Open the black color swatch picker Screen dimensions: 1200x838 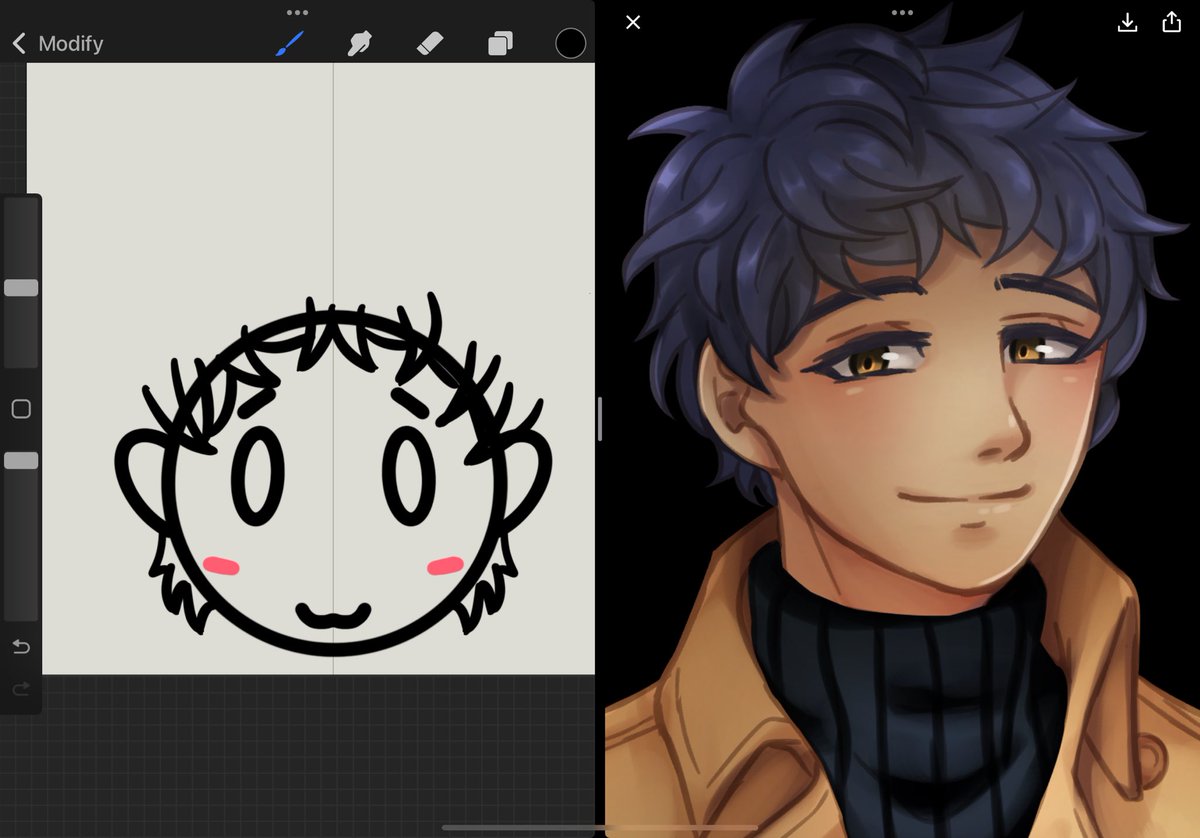click(x=570, y=43)
